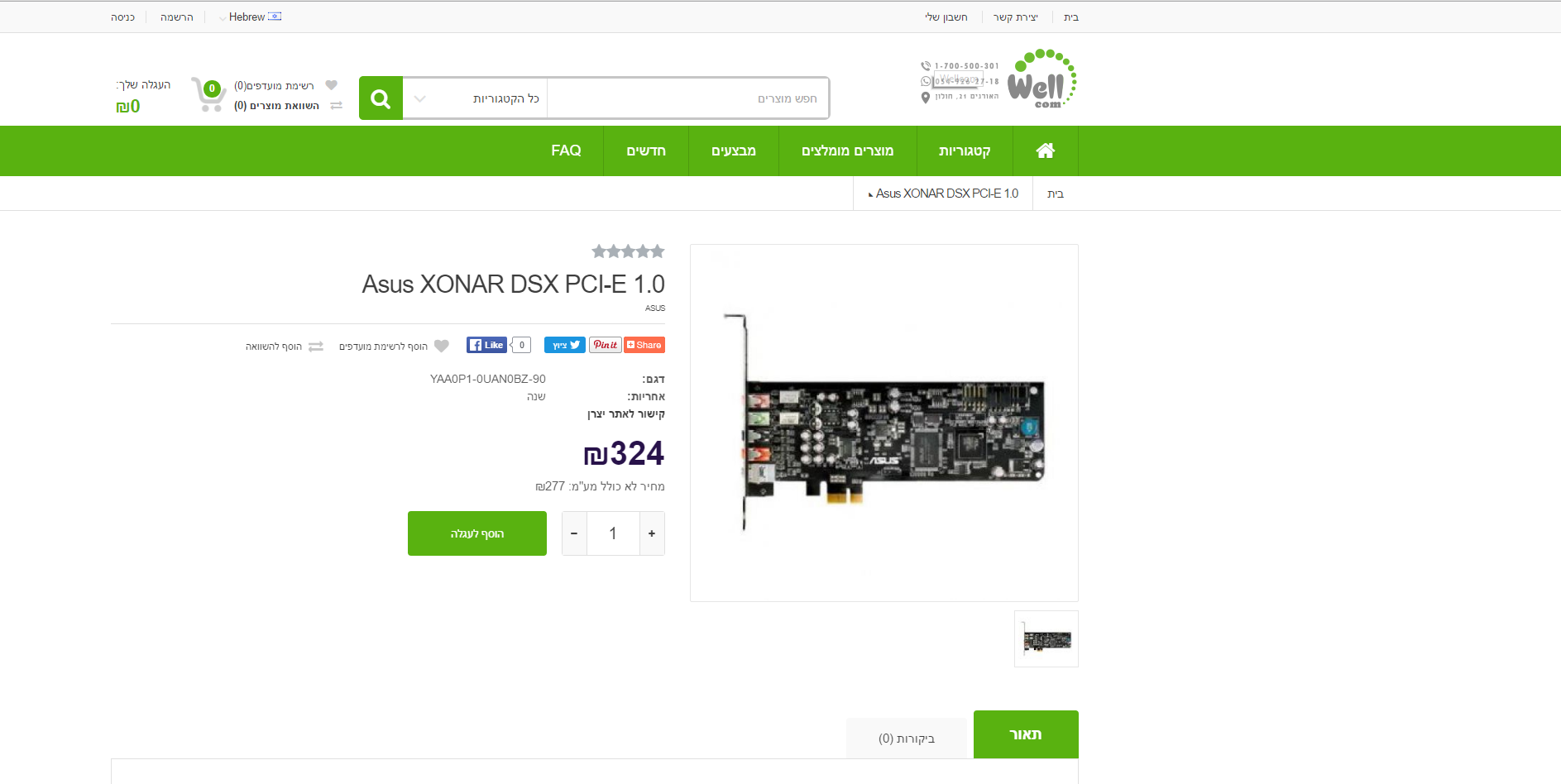Screen dimensions: 1561x784
Task: Increase quantity with the plus button
Action: [652, 533]
